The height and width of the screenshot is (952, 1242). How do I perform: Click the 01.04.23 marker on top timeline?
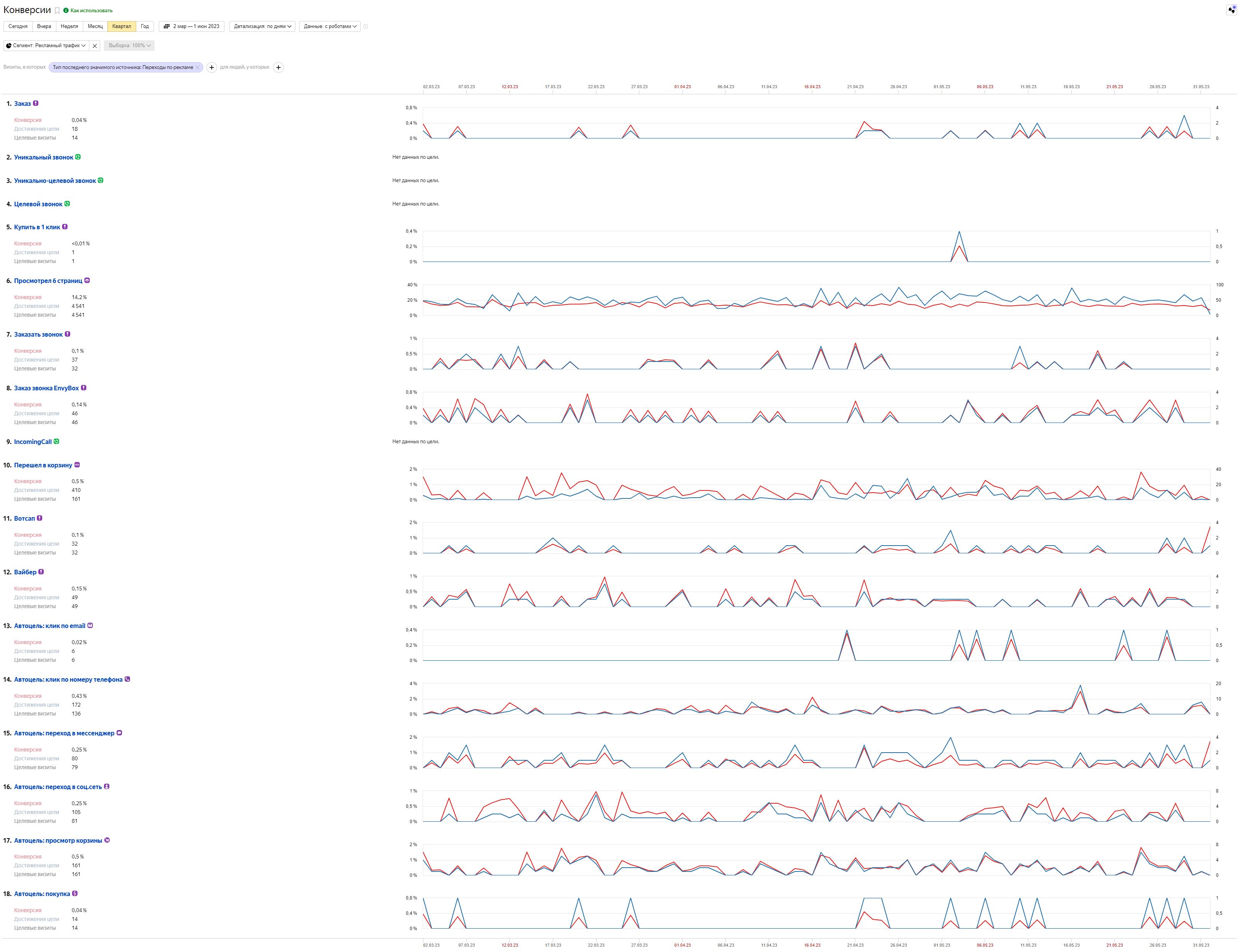coord(682,87)
